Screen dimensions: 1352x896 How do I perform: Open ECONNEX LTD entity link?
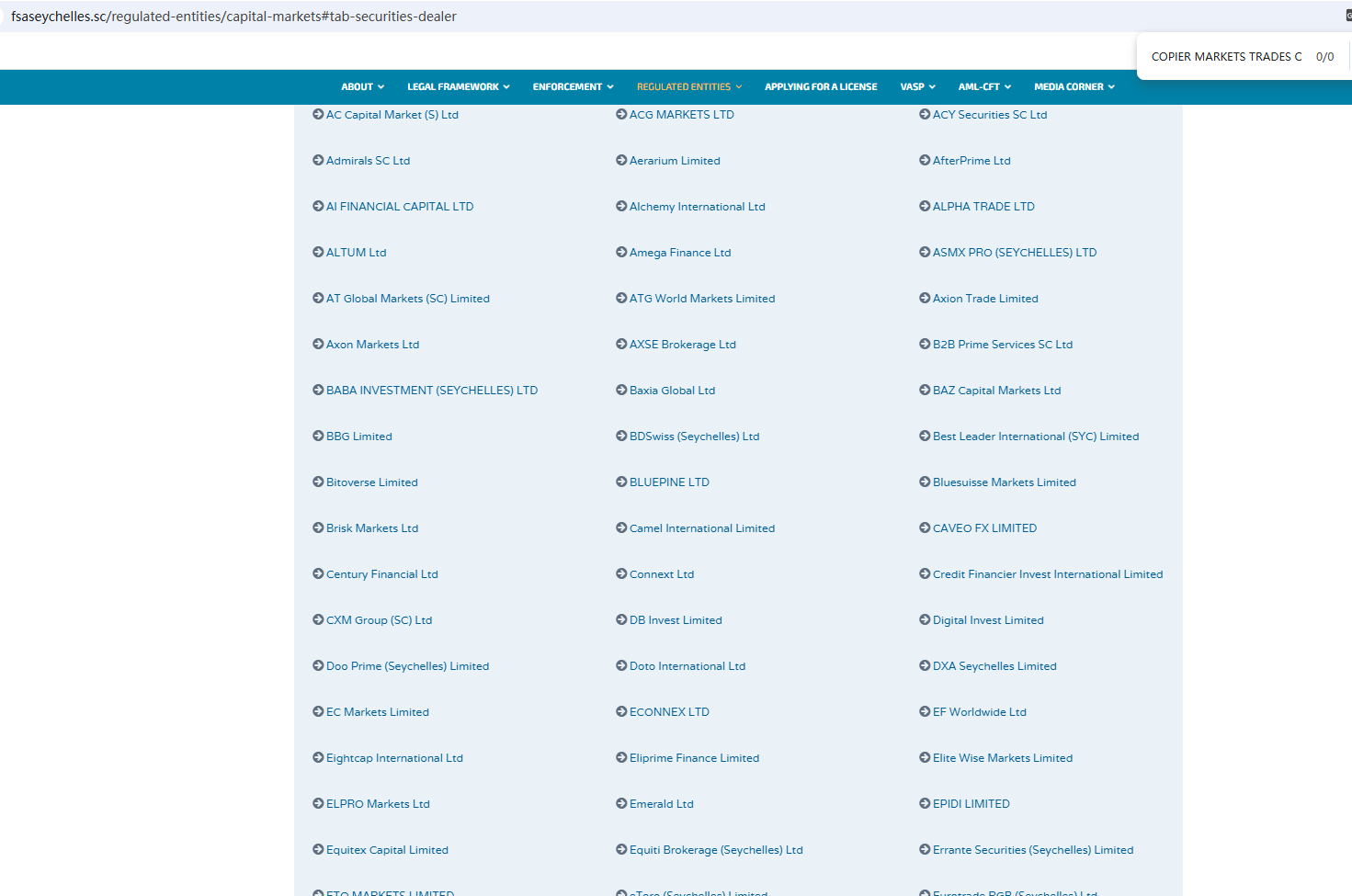click(669, 712)
